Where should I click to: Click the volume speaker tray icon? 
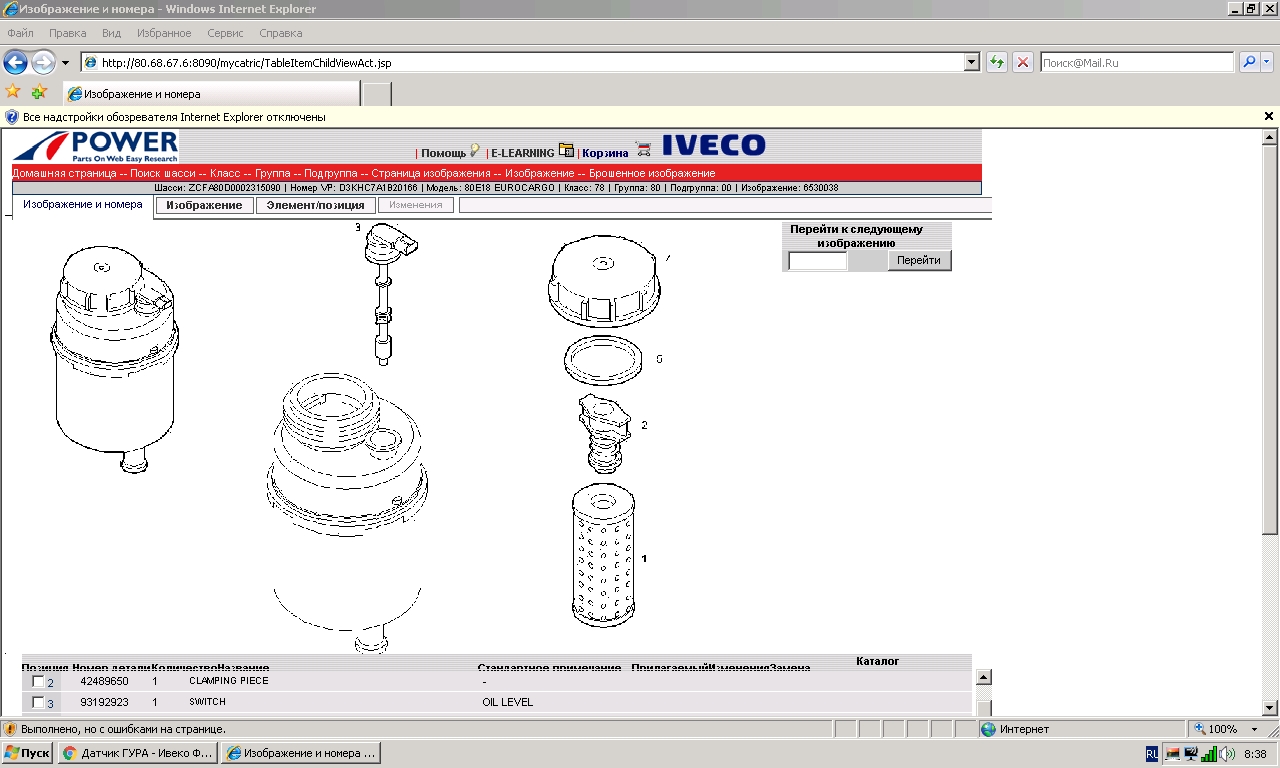(x=1227, y=753)
